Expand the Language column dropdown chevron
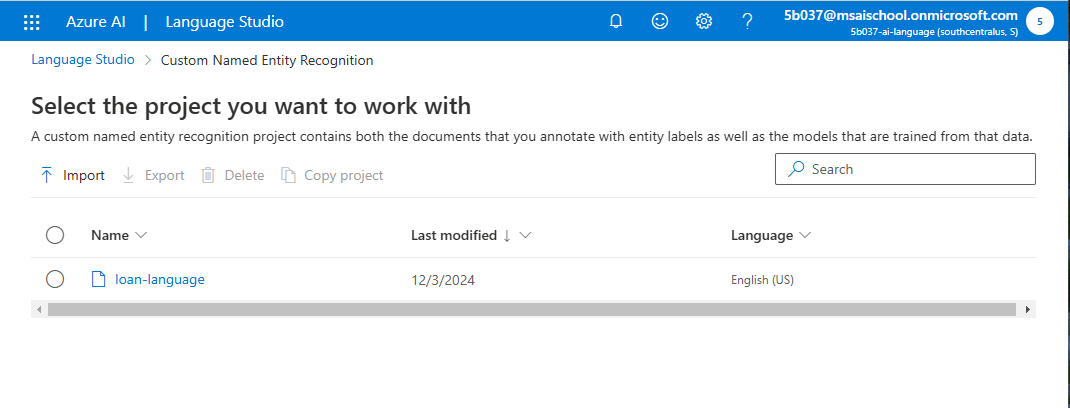Screen dimensions: 1070x408 point(805,235)
